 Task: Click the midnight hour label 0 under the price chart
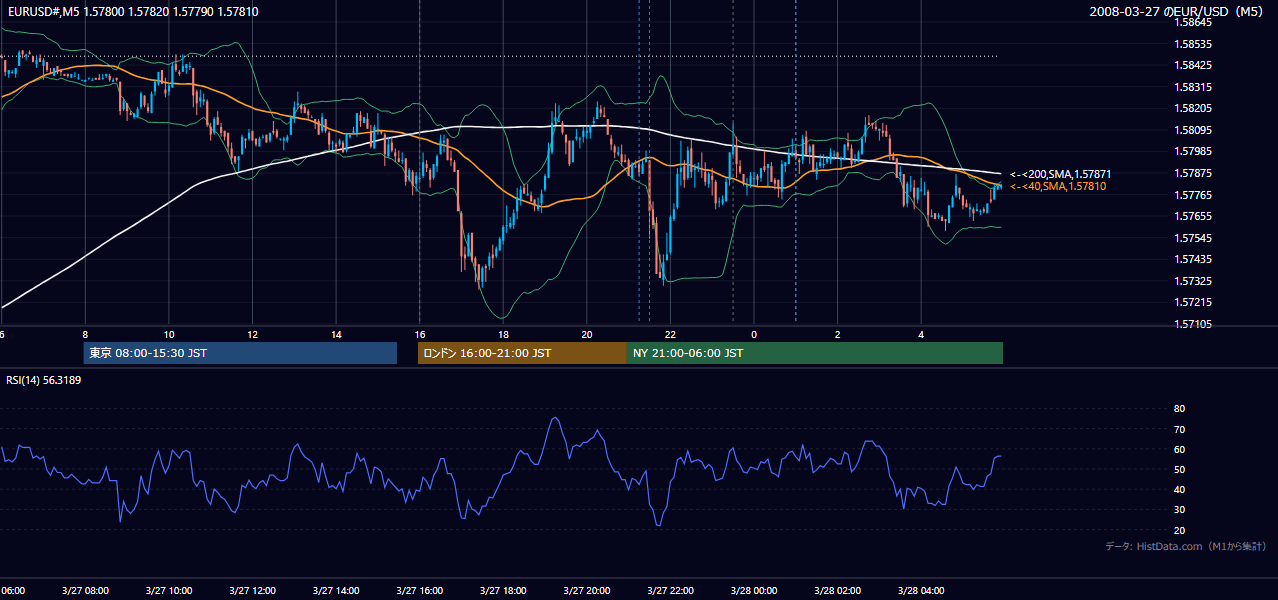coord(754,335)
